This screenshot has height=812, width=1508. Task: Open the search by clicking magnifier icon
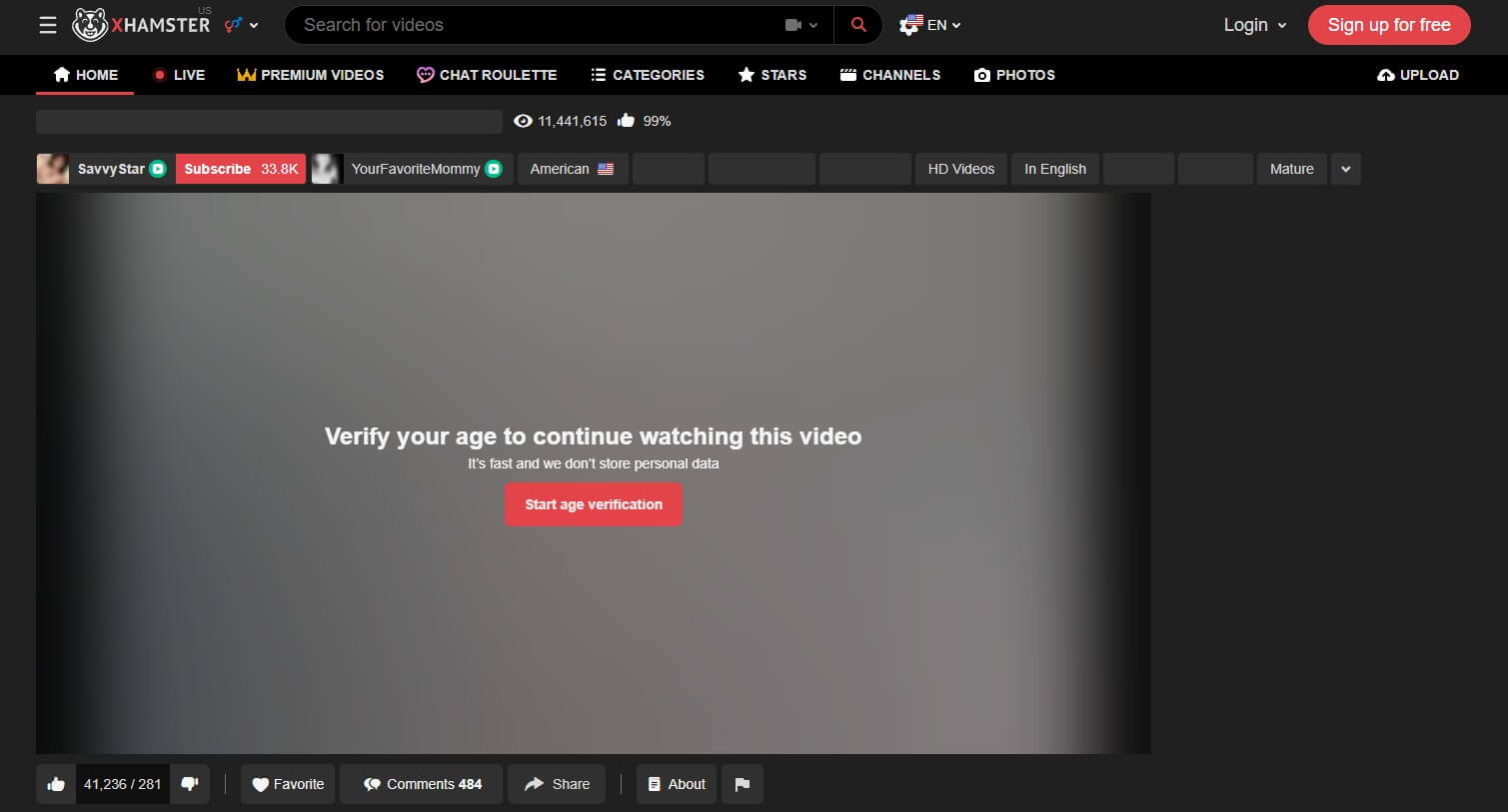click(857, 24)
